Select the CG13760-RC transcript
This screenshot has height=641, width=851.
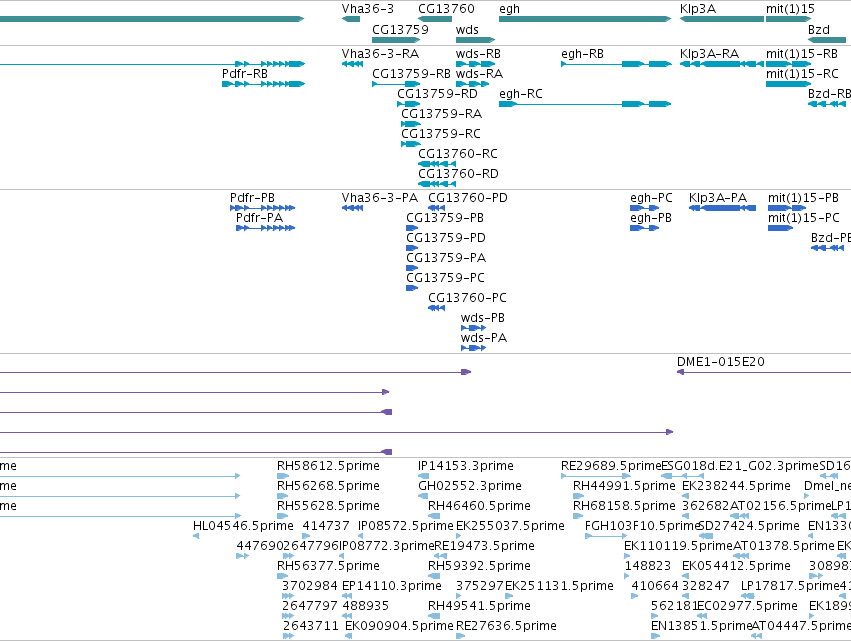pos(437,164)
